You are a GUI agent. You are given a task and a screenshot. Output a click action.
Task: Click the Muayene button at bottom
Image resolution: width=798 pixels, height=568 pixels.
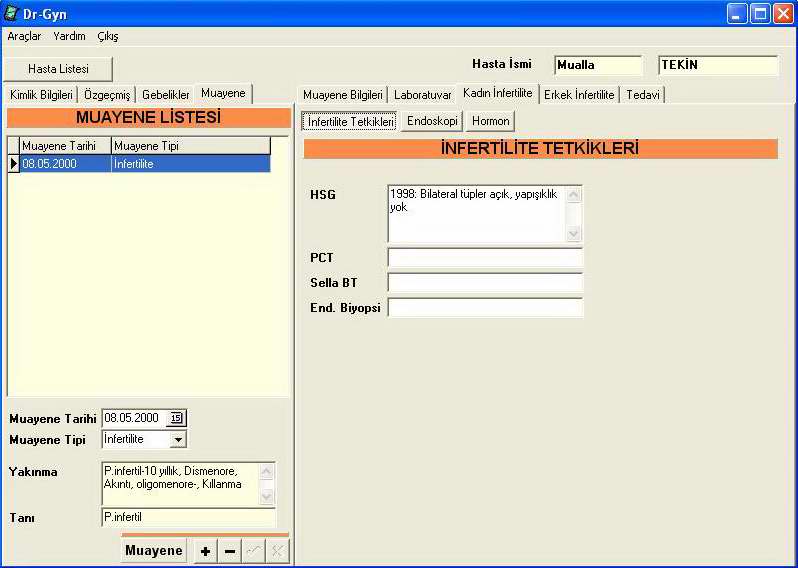coord(154,551)
